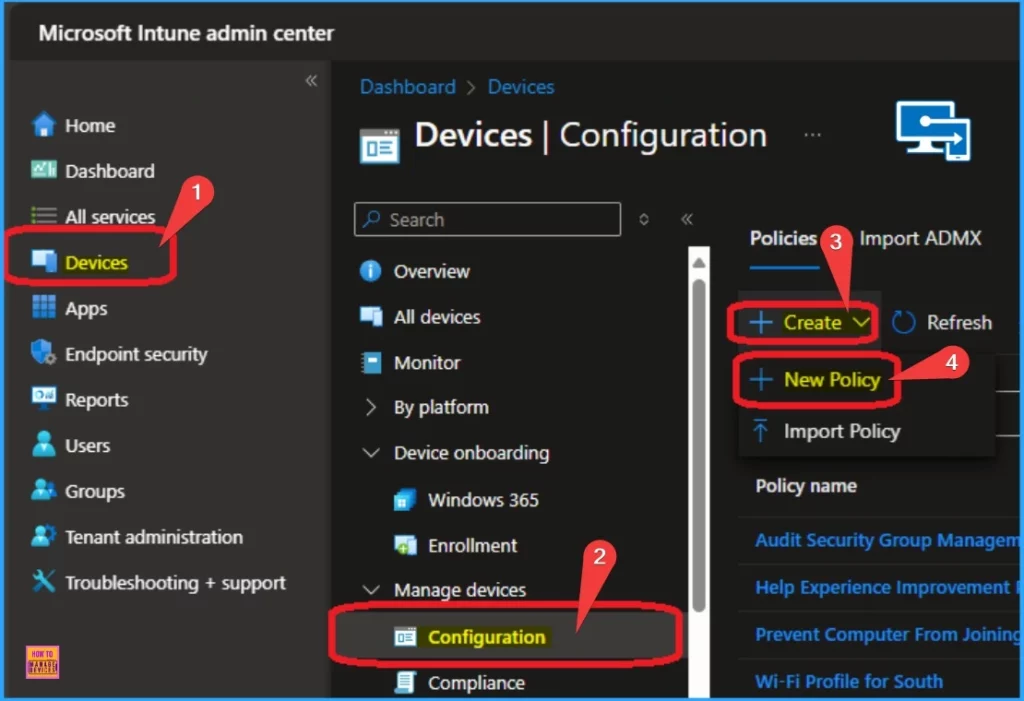Click the Devices breadcrumb link
1024x701 pixels.
click(x=521, y=87)
